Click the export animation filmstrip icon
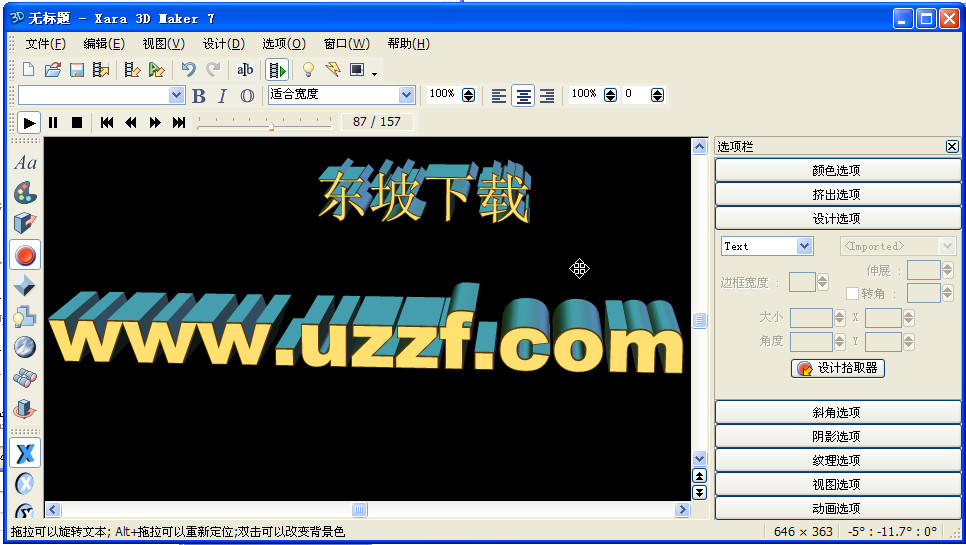Viewport: 966px width, 545px height. (132, 70)
